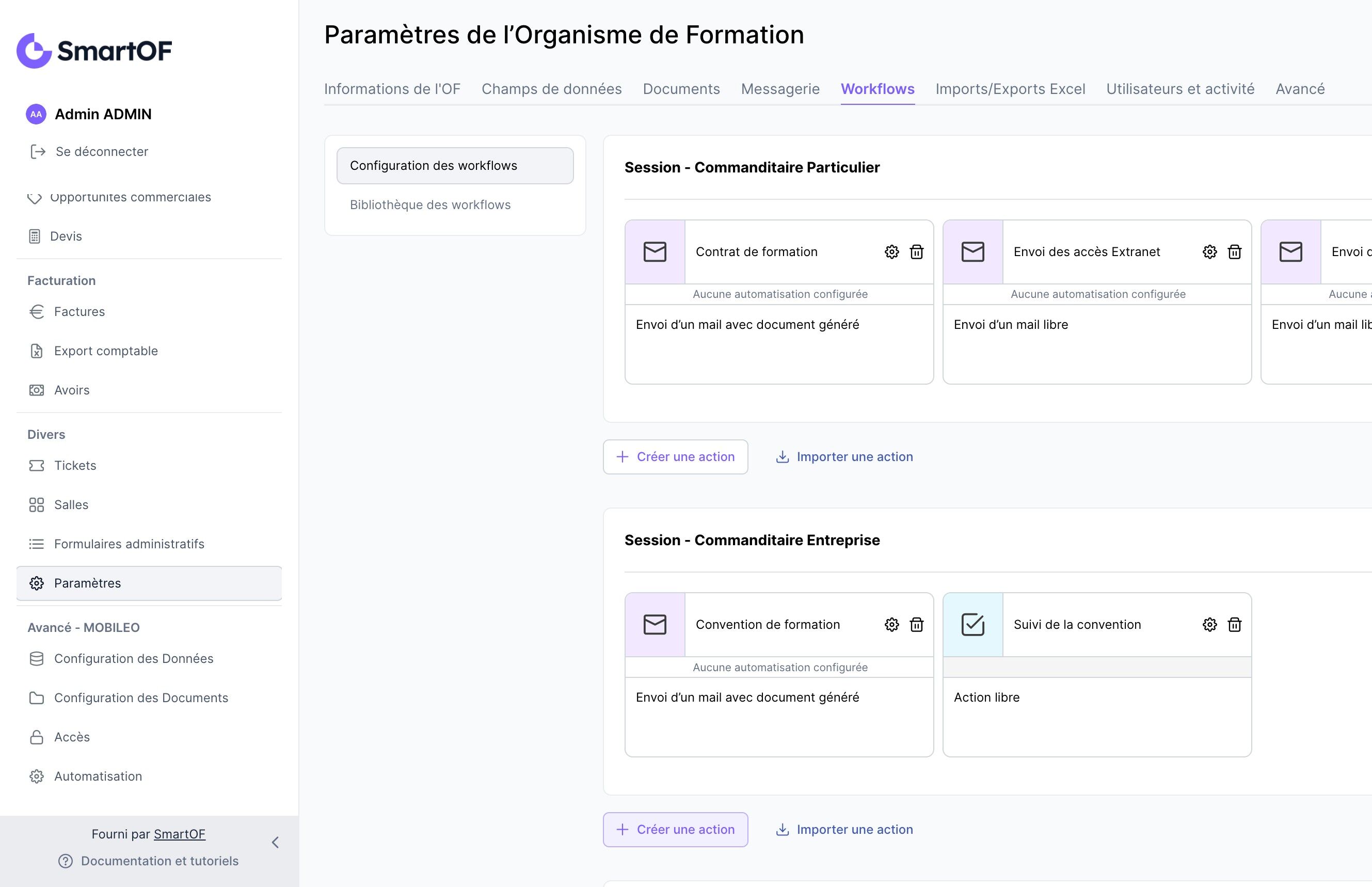
Task: Open Configuration des Données
Action: [133, 658]
